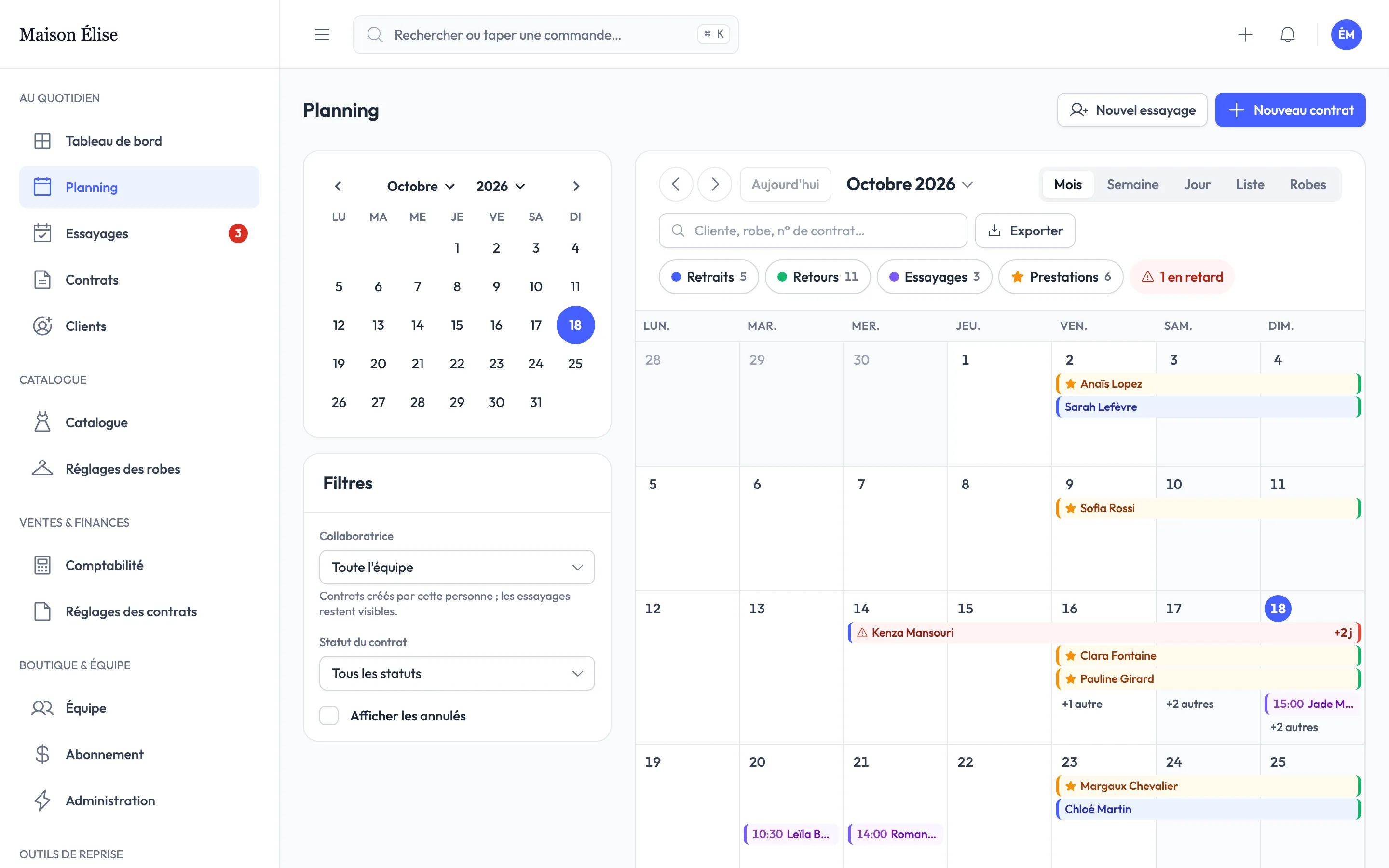Click the Exporter button
This screenshot has height=868, width=1389.
1024,231
